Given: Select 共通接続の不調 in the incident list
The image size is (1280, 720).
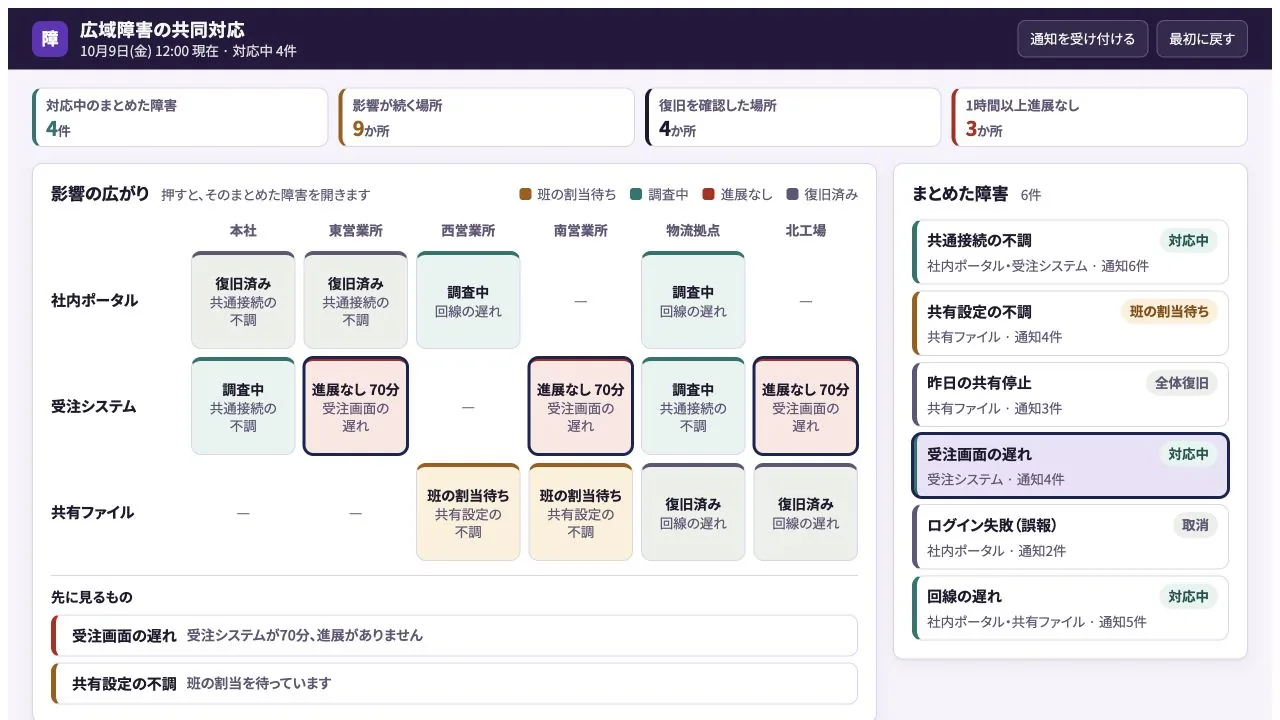Looking at the screenshot, I should pos(1070,252).
